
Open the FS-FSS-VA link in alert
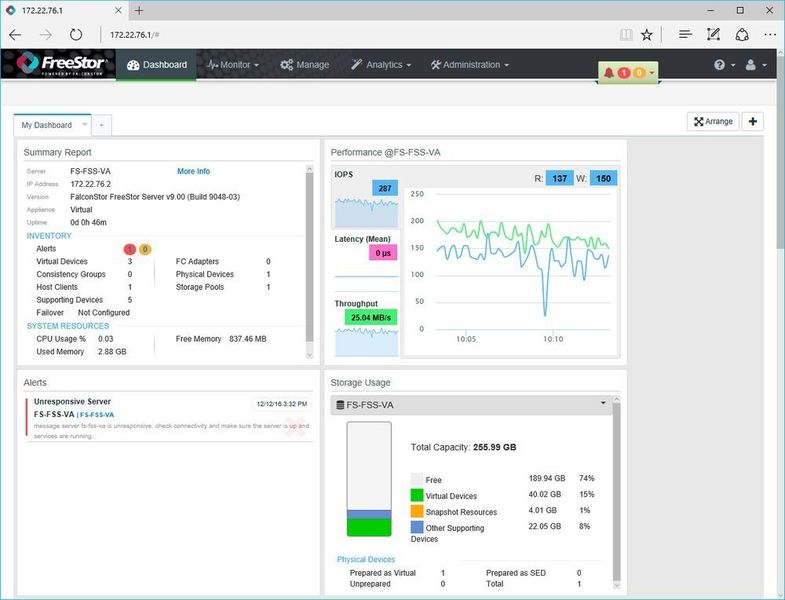click(97, 415)
